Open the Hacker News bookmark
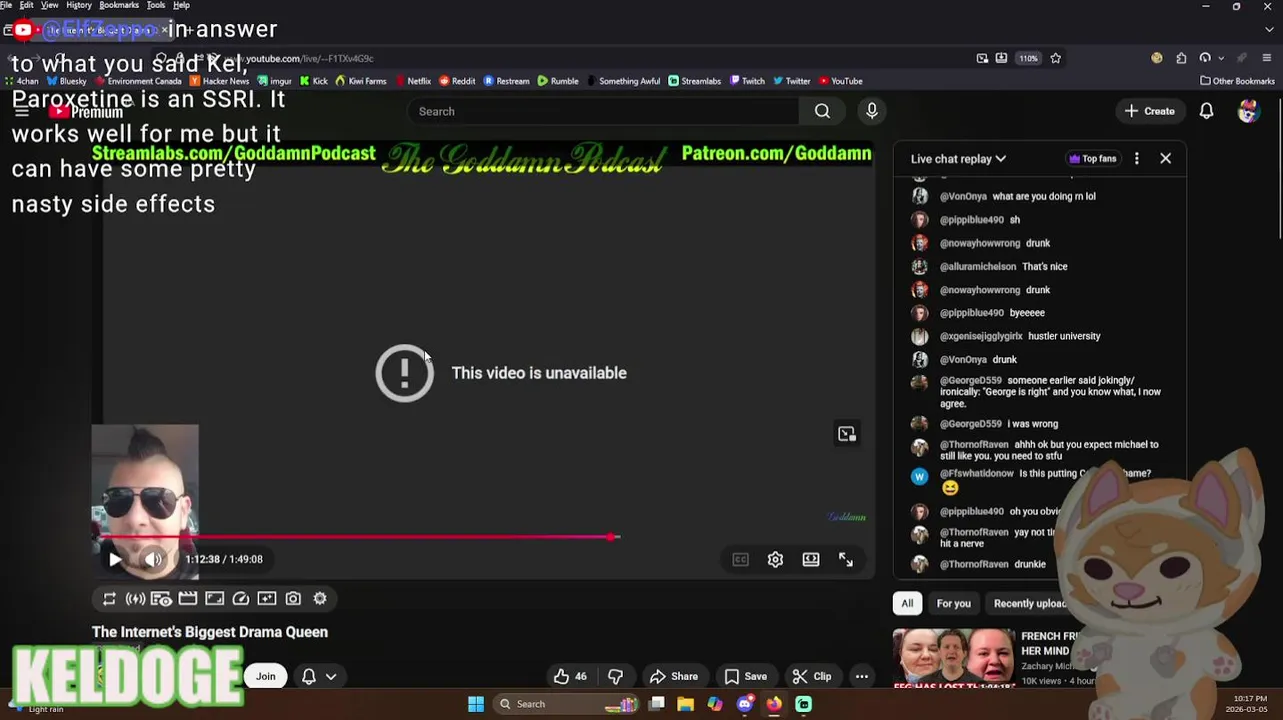This screenshot has height=720, width=1283. point(219,81)
